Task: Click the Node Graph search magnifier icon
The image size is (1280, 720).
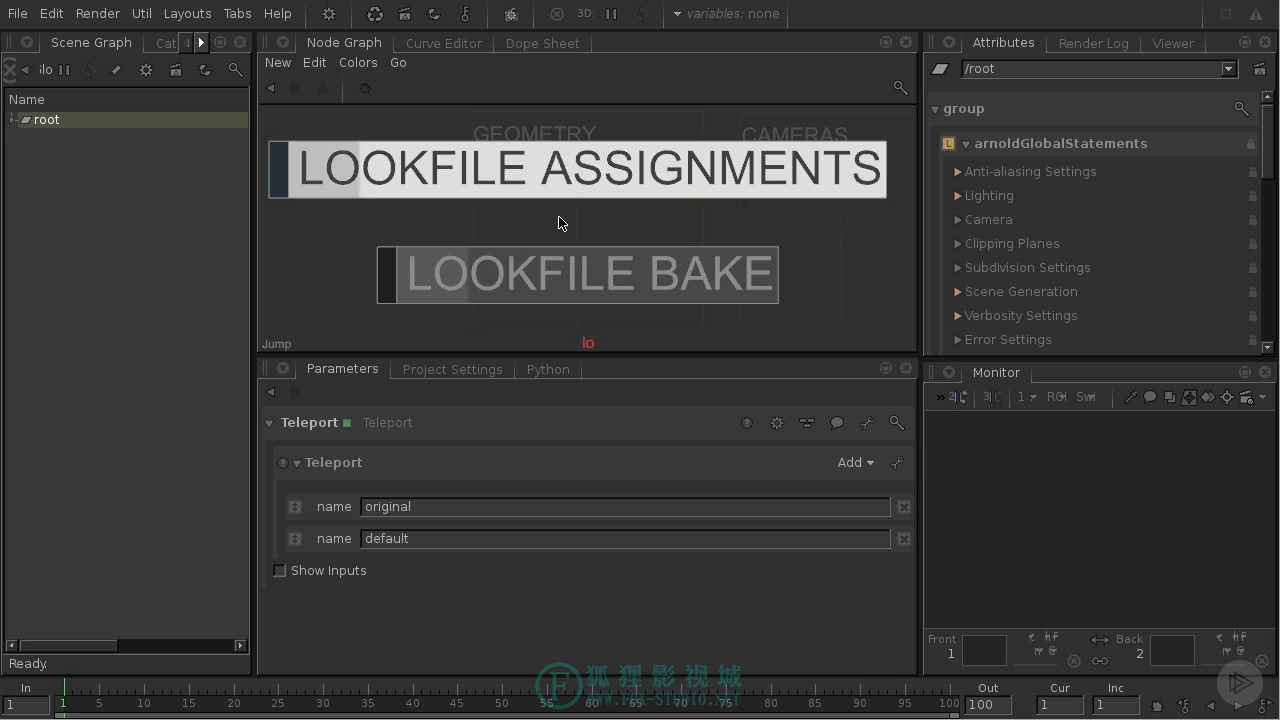Action: tap(900, 88)
